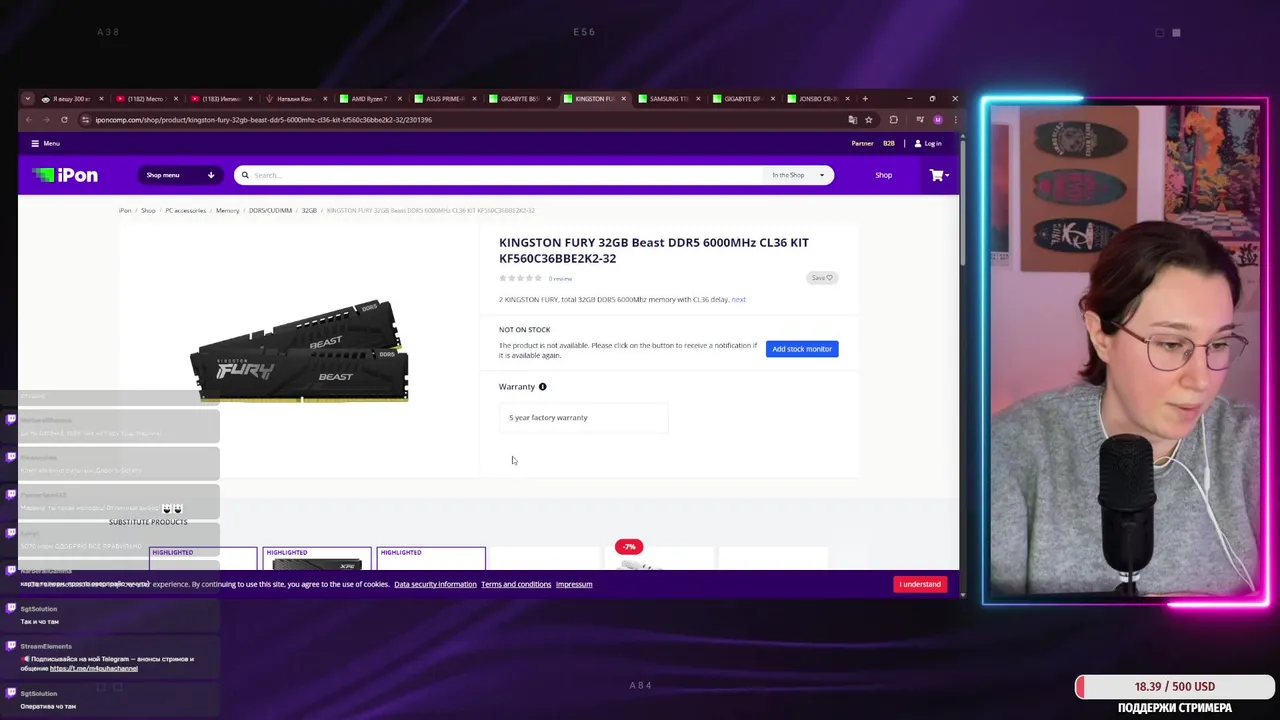Click 32GB in the breadcrumb
The width and height of the screenshot is (1280, 720).
[x=309, y=211]
